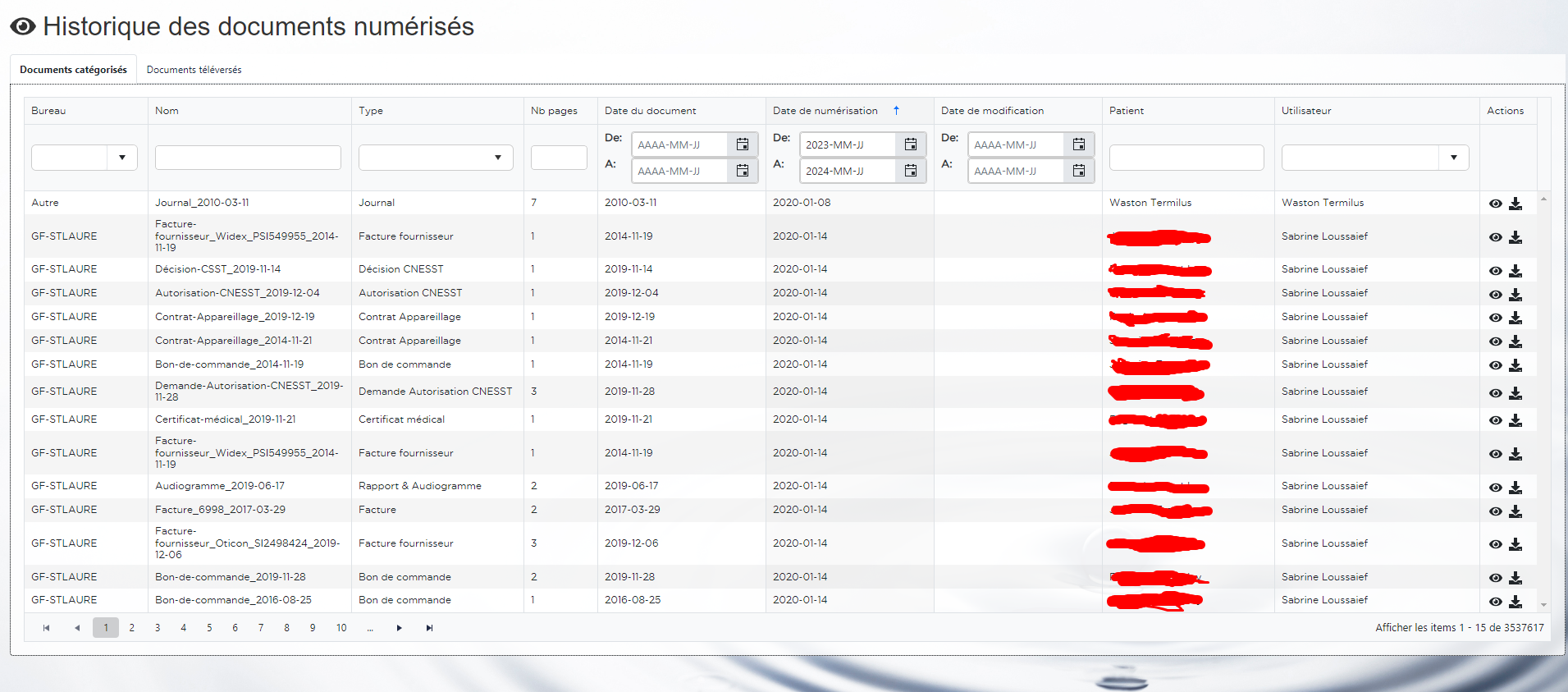Screen dimensions: 1568x692
Task: View the Journal_2010-03-11 document
Action: pos(1495,204)
